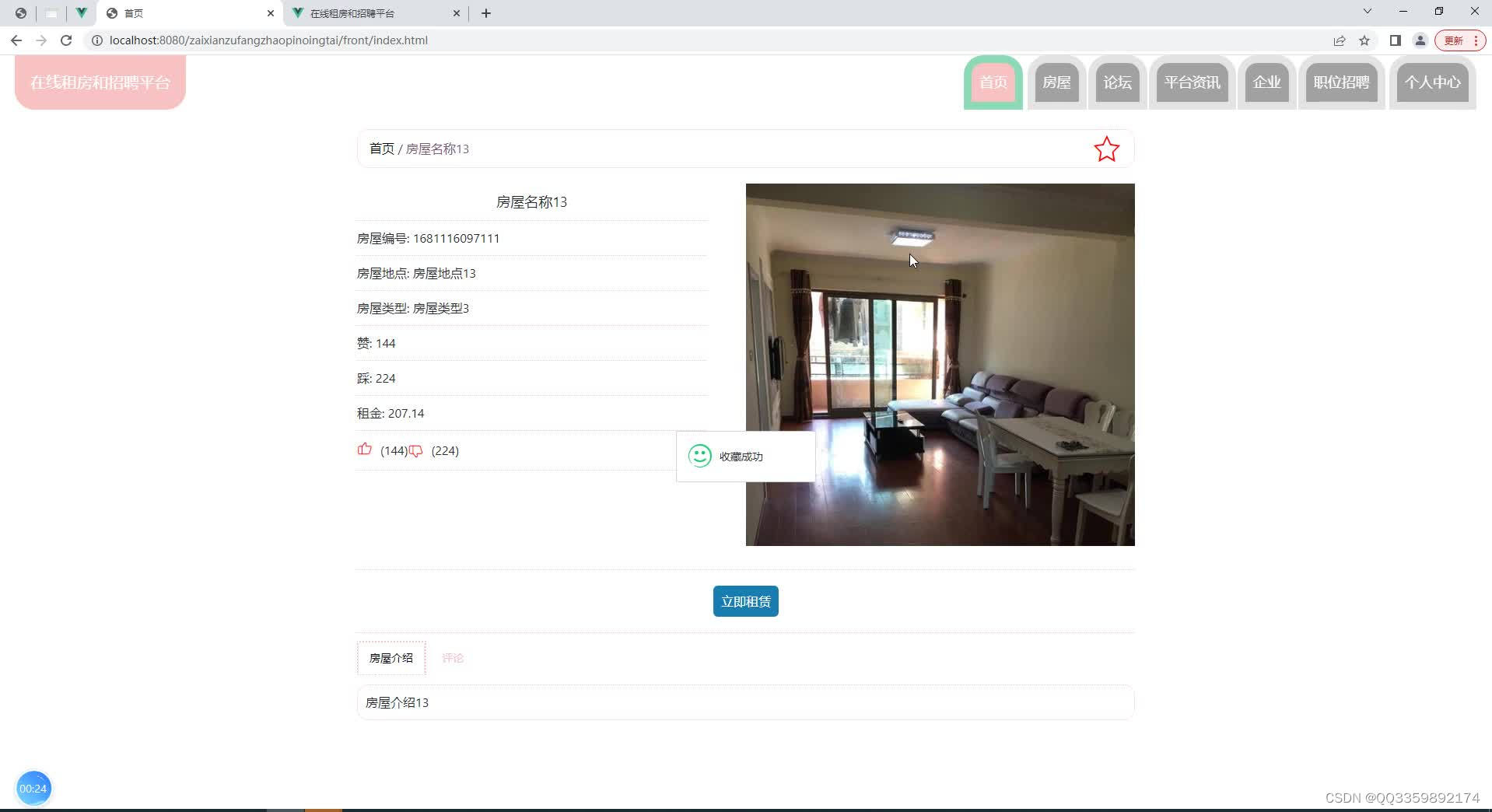The height and width of the screenshot is (812, 1492).
Task: Open the browser profile avatar
Action: (x=1420, y=40)
